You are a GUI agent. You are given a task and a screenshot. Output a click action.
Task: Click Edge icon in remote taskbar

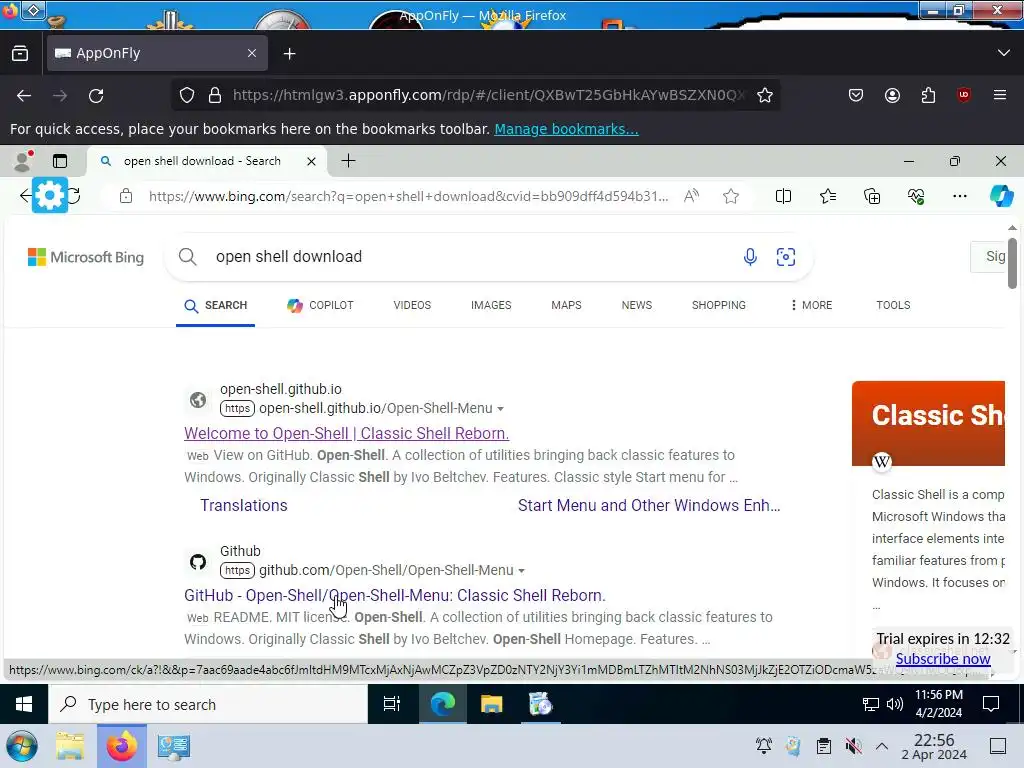pos(442,704)
